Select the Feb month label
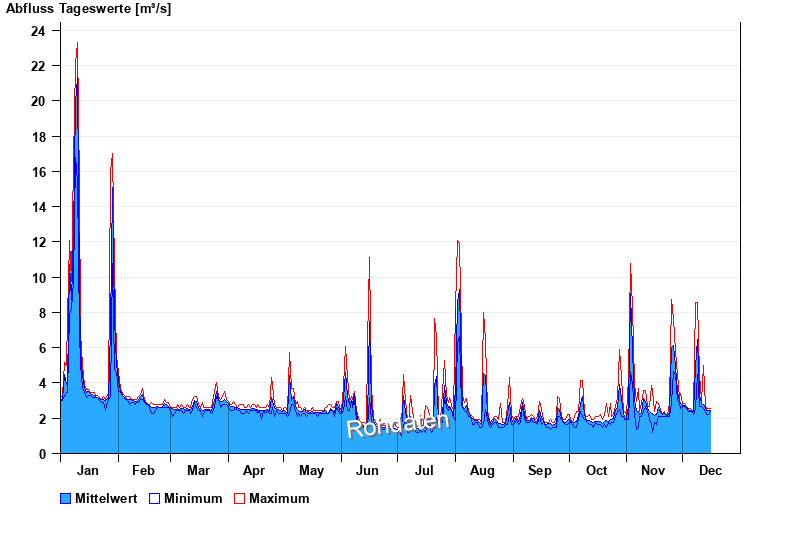Viewport: 800px width, 550px height. click(143, 471)
